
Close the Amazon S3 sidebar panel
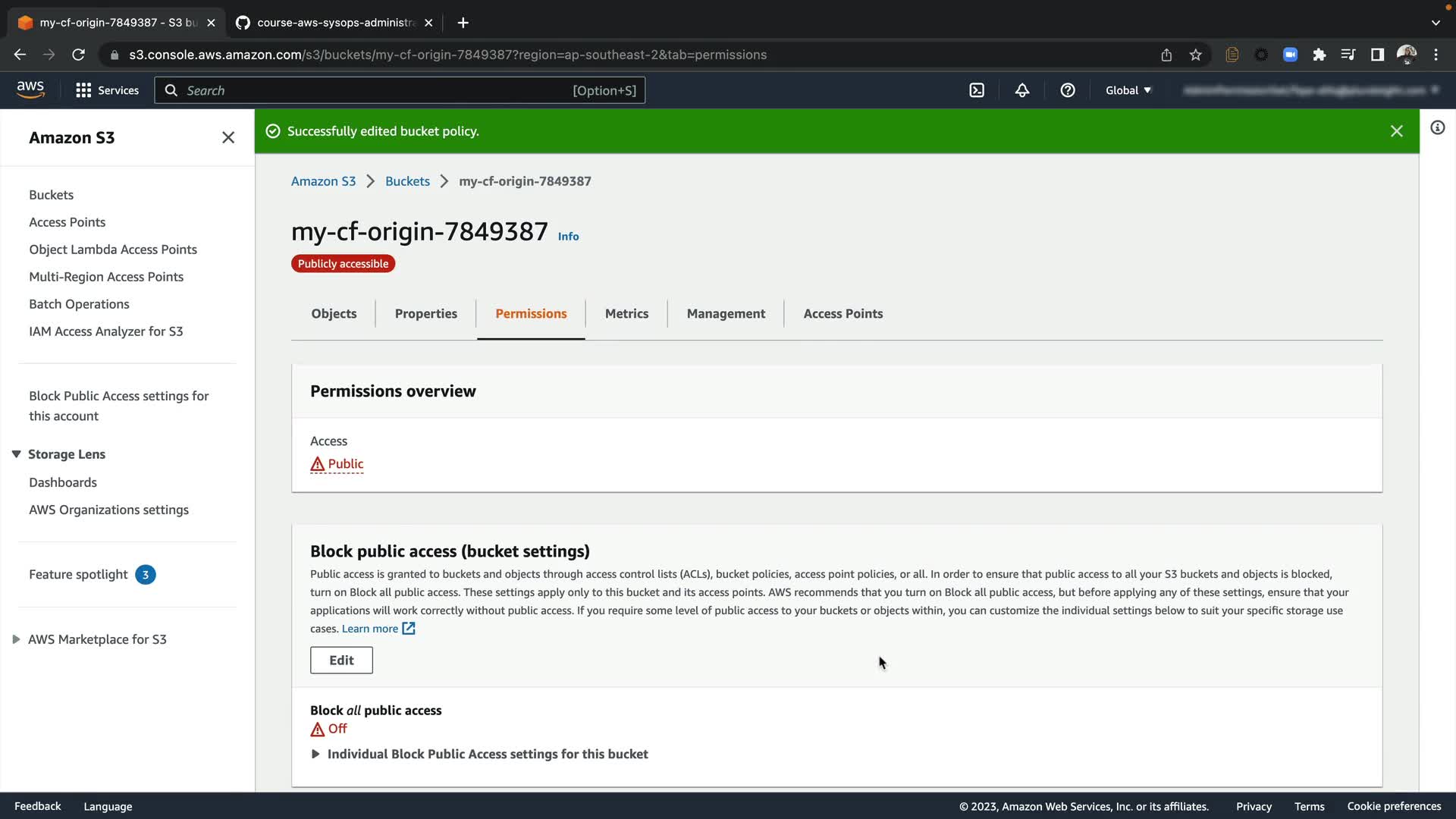click(228, 137)
